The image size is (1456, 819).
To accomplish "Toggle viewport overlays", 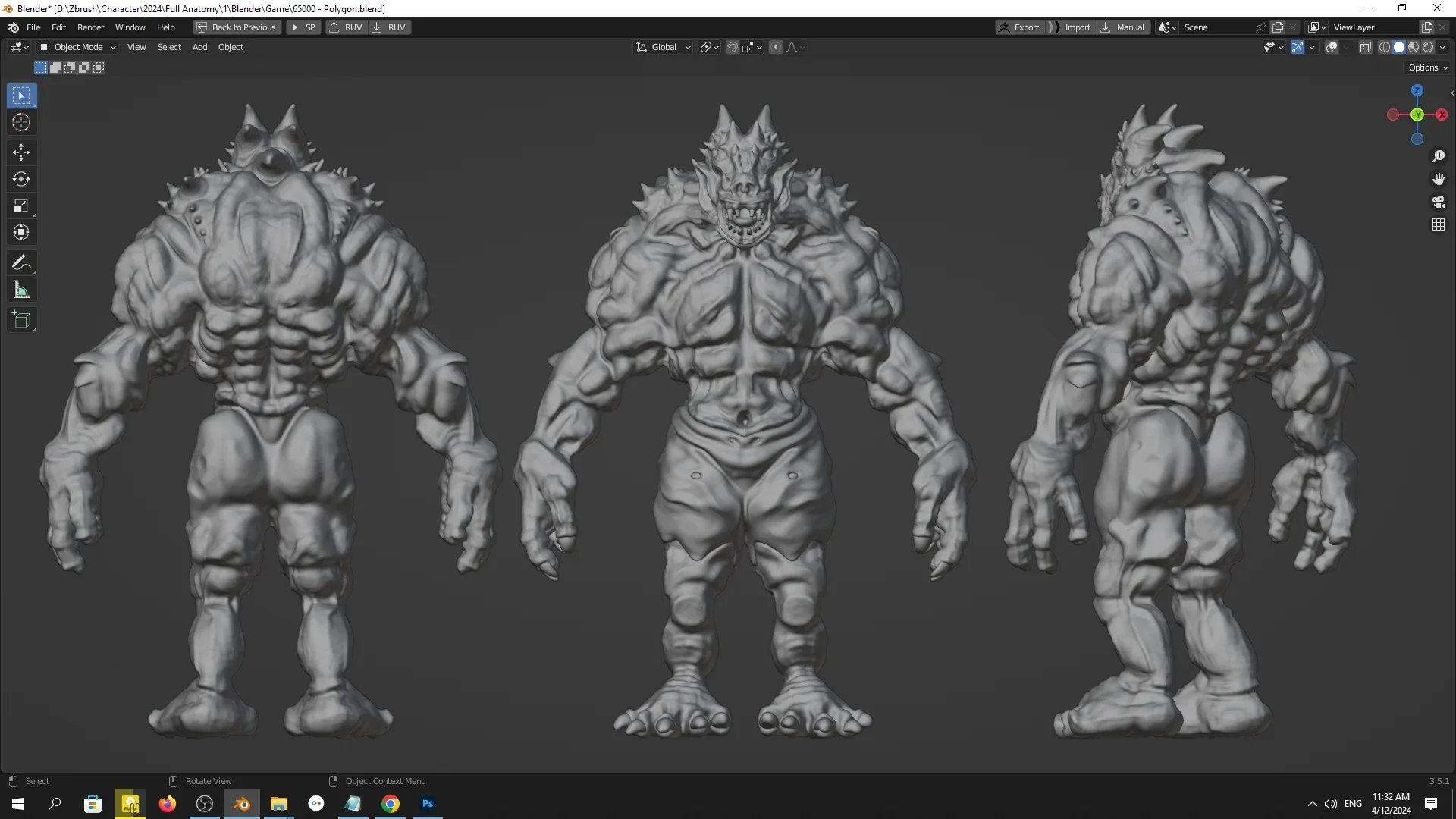I will click(x=1332, y=47).
